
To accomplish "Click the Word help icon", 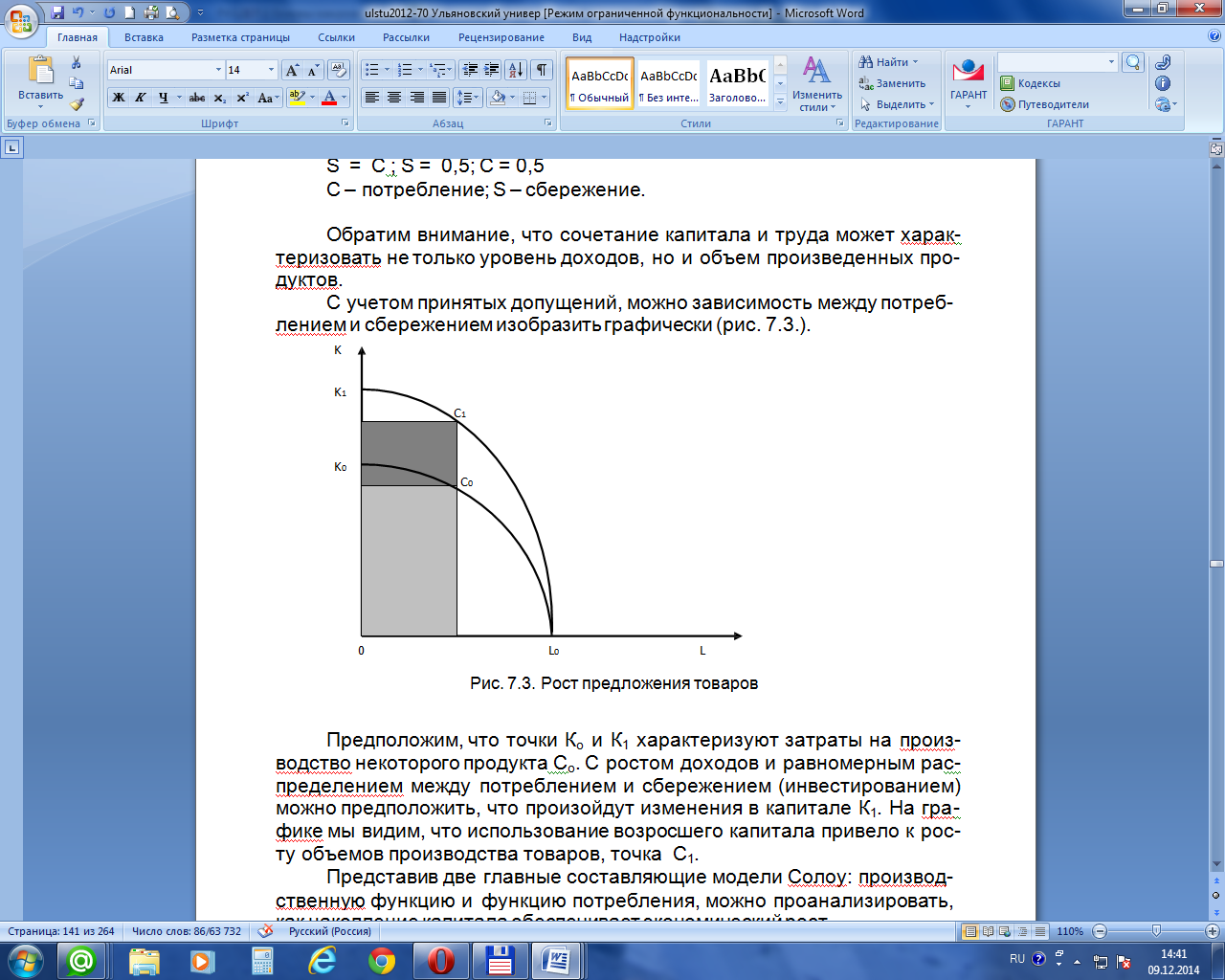I will click(x=1214, y=37).
